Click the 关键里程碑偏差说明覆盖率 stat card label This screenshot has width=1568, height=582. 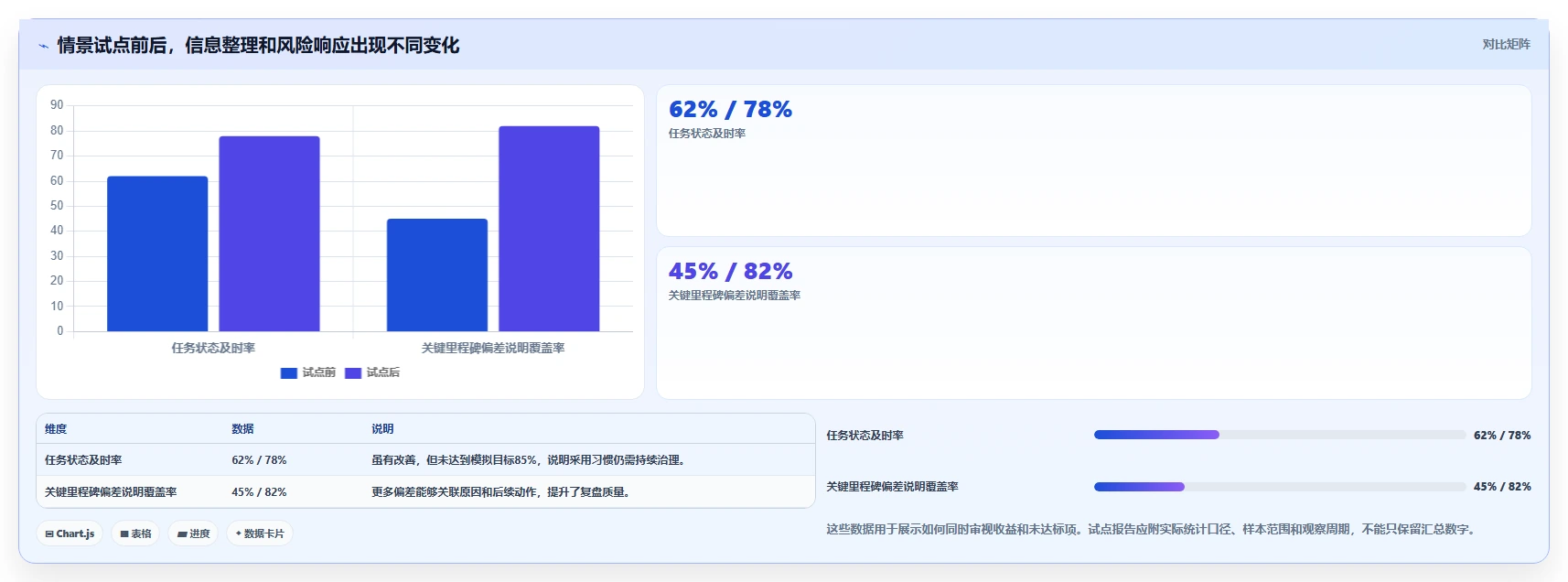coord(735,296)
